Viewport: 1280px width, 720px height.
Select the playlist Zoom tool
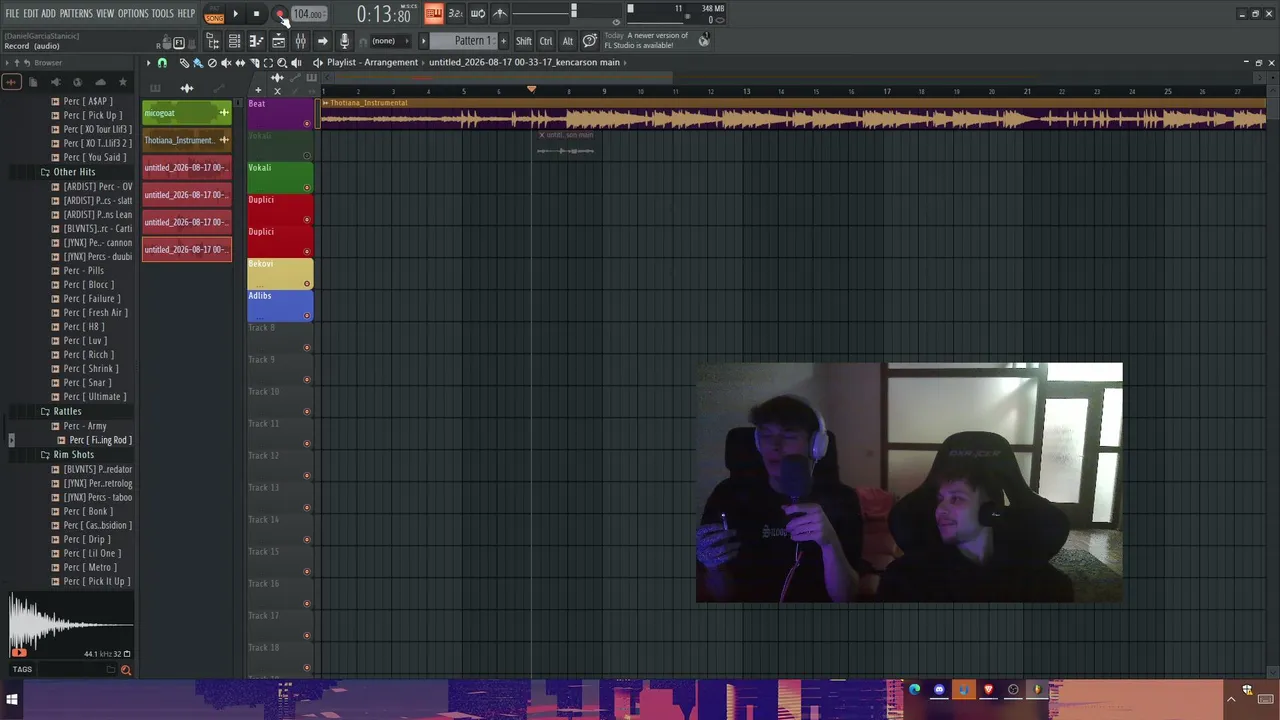click(282, 63)
